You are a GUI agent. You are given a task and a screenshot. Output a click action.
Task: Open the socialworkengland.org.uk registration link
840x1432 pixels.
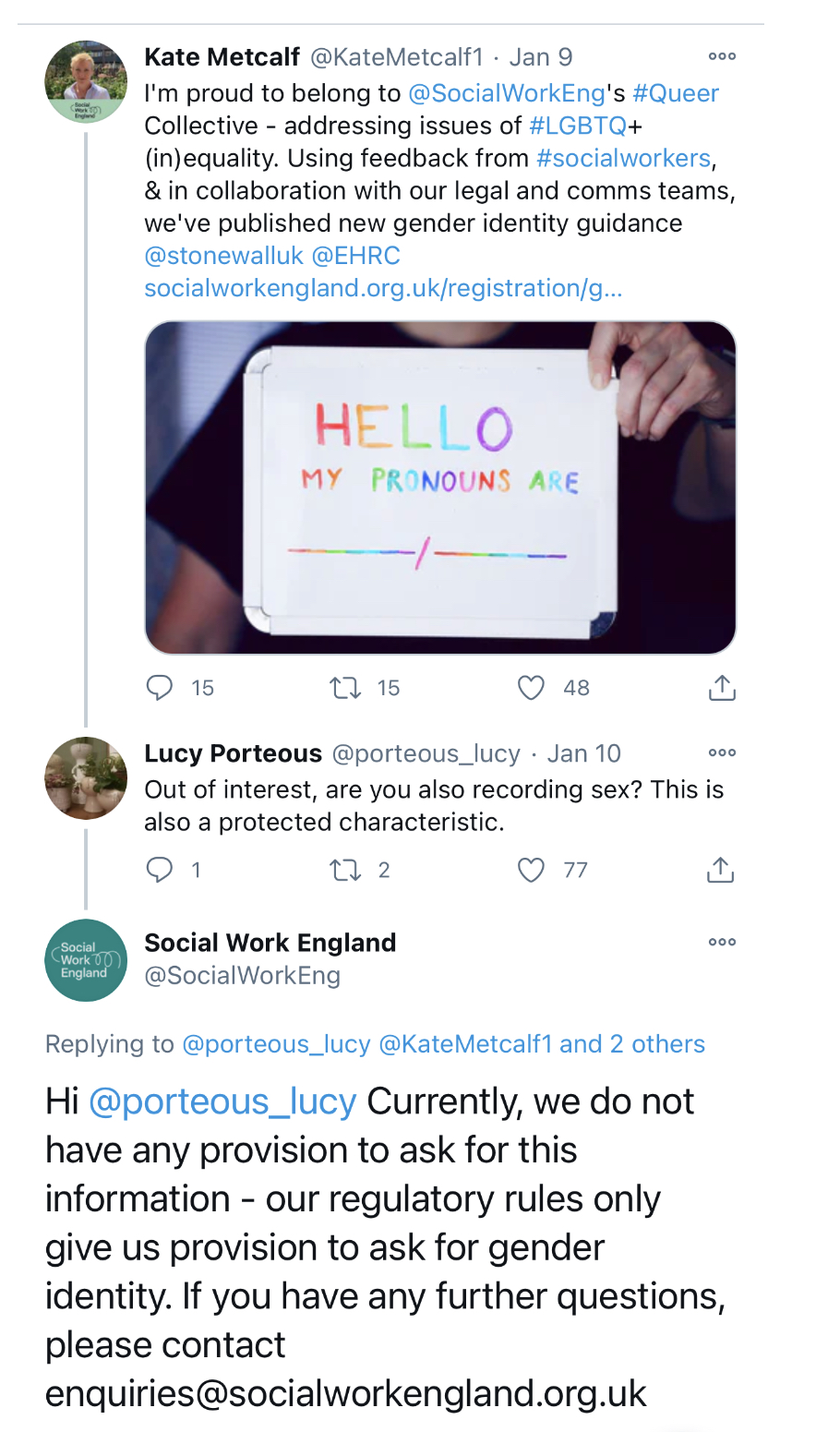[383, 288]
